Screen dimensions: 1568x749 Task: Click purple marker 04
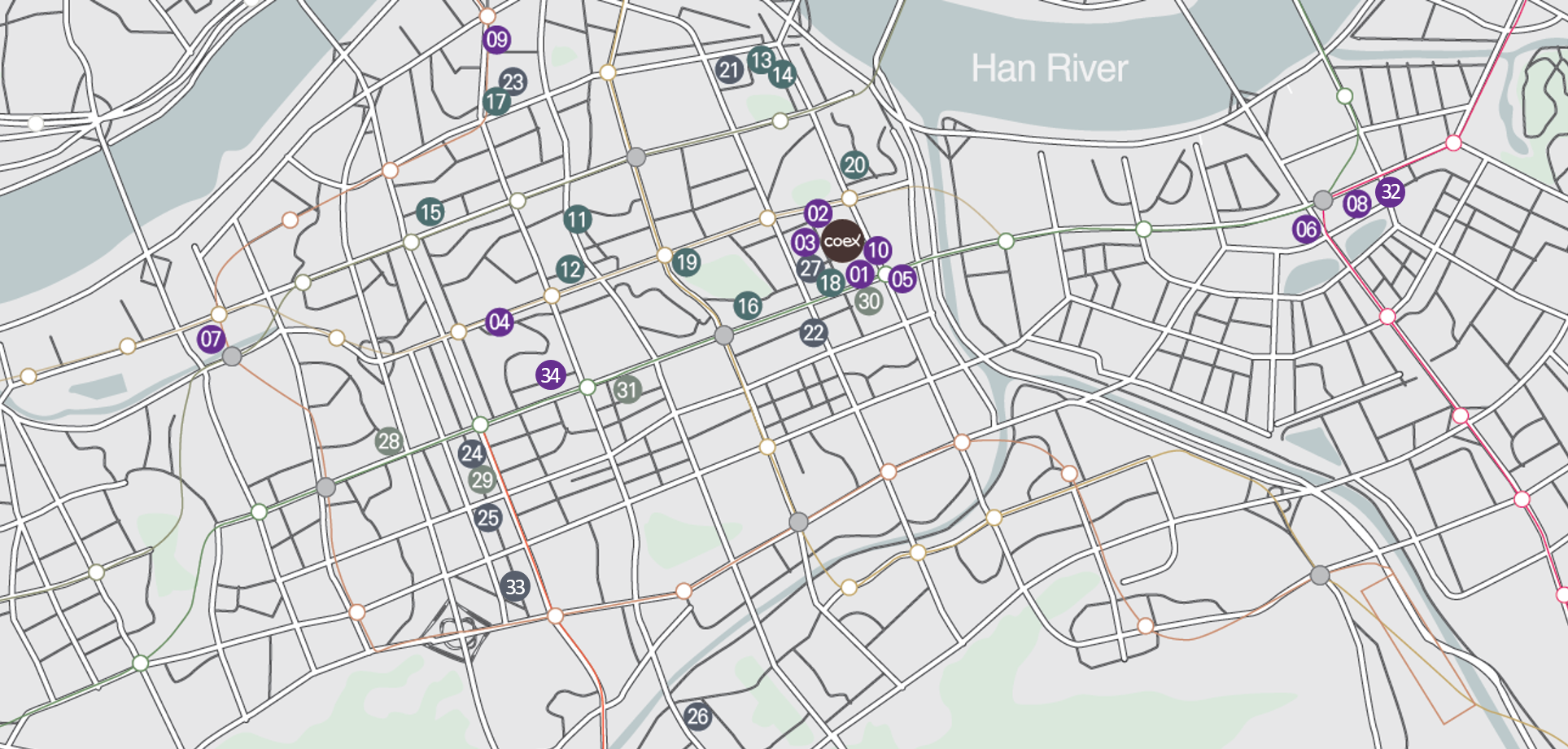pyautogui.click(x=500, y=322)
